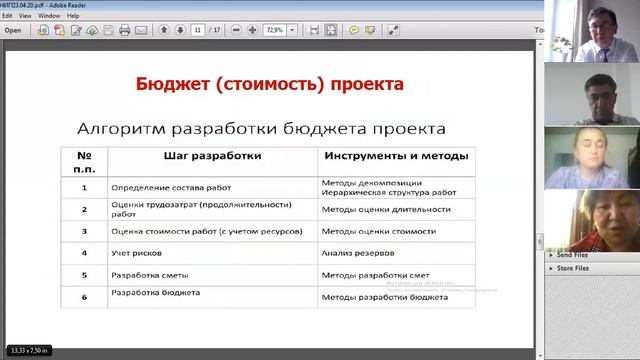
Task: Click the vertical scrollbar thumb
Action: (x=540, y=241)
